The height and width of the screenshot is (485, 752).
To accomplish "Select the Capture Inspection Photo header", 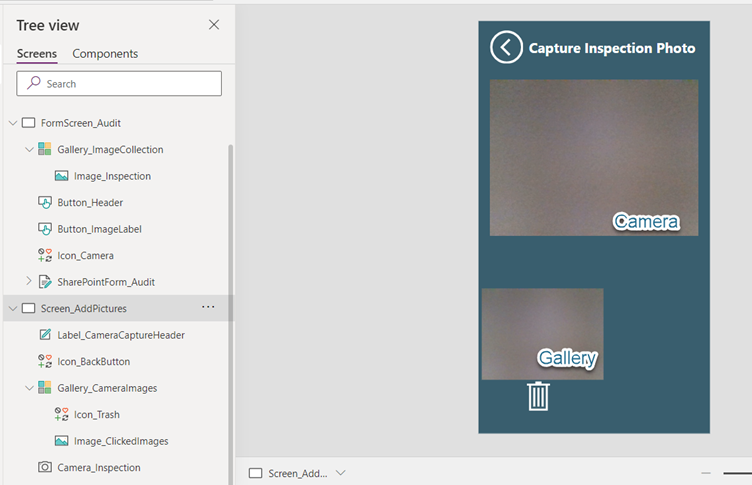I will pos(611,48).
